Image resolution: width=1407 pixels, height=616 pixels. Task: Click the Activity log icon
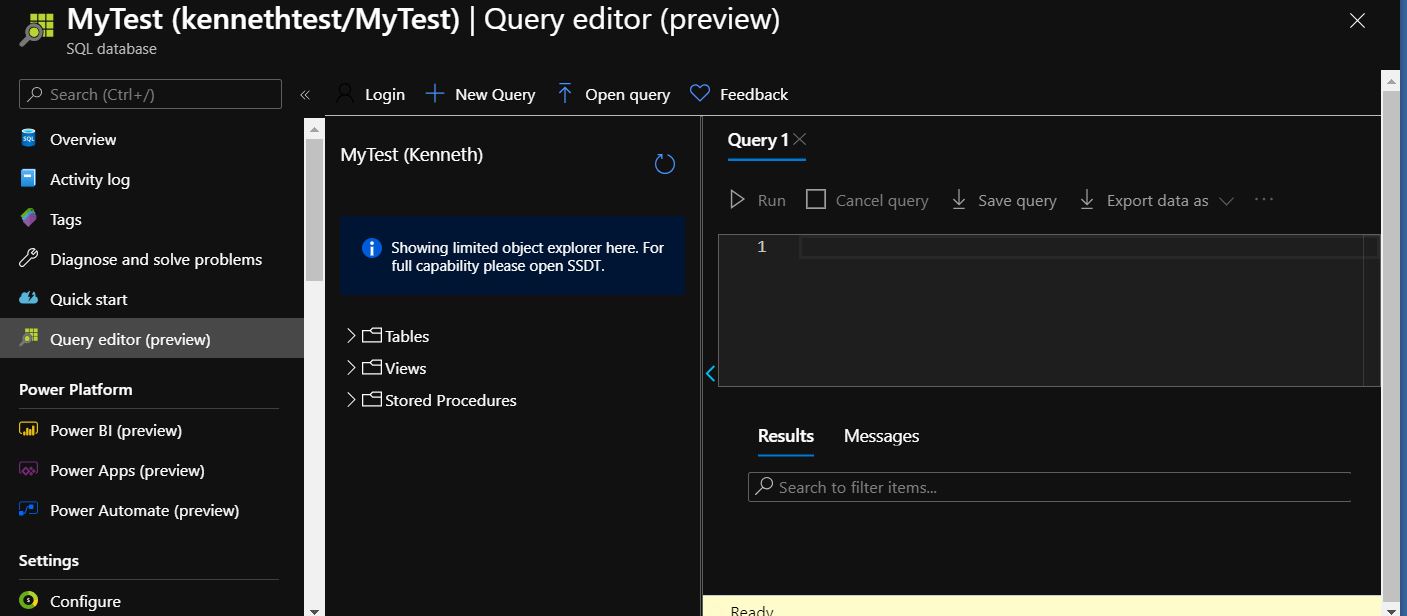(x=29, y=179)
